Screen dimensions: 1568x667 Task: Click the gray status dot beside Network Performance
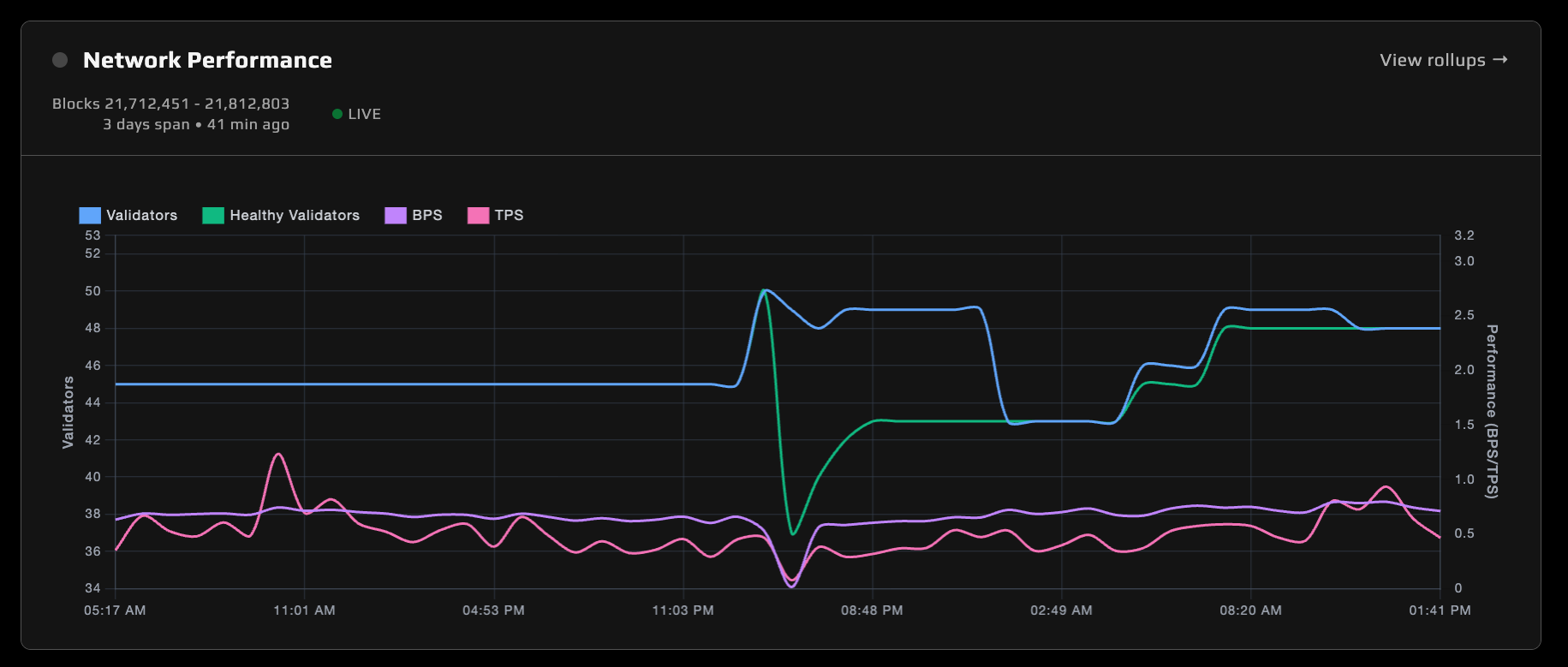[x=60, y=60]
